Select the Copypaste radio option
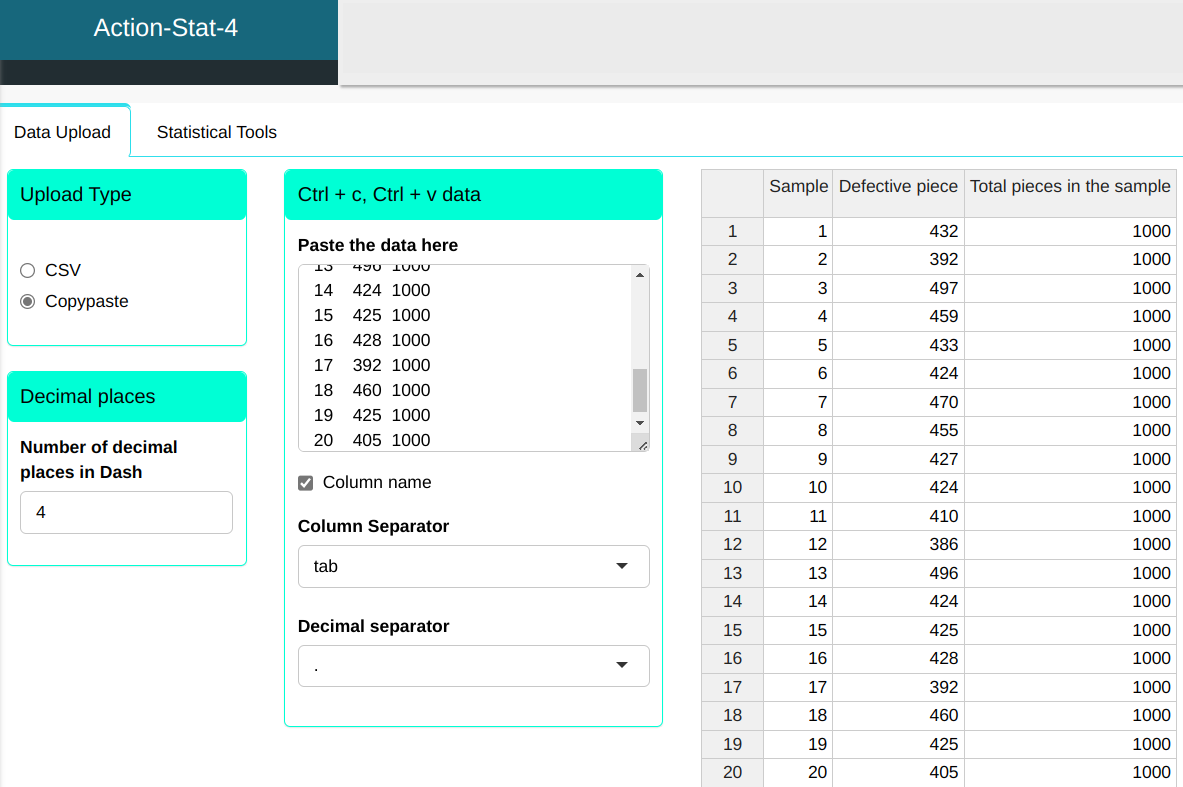This screenshot has height=787, width=1183. tap(28, 301)
